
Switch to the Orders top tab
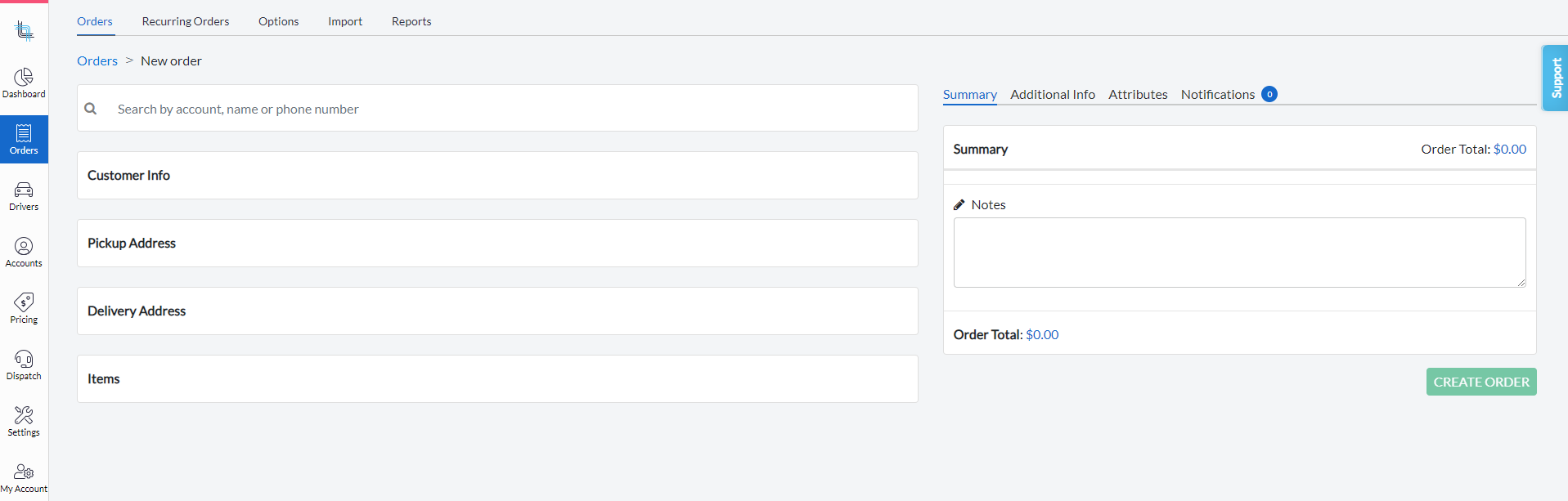click(95, 21)
